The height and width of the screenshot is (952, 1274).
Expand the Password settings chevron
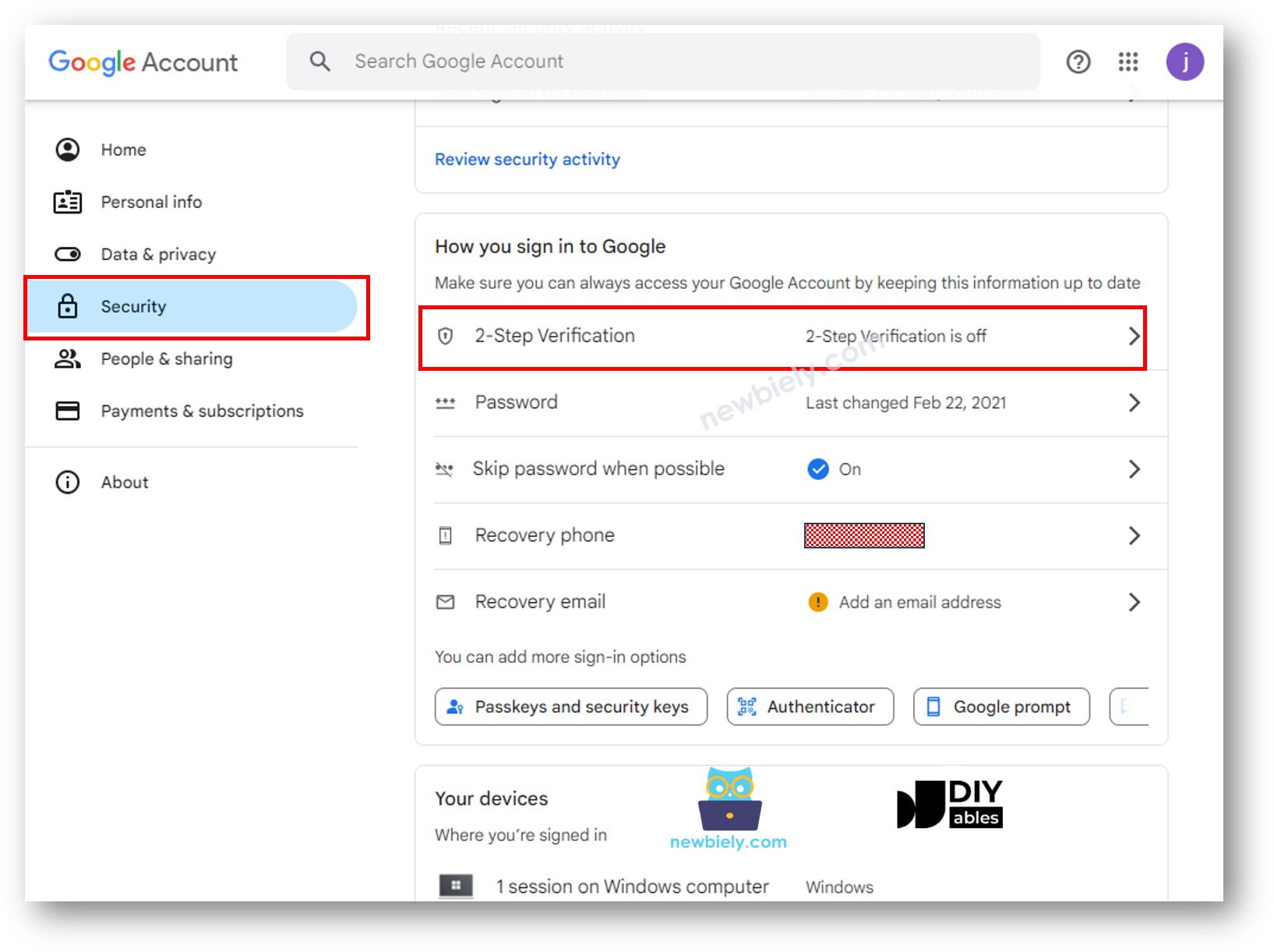pyautogui.click(x=1135, y=403)
